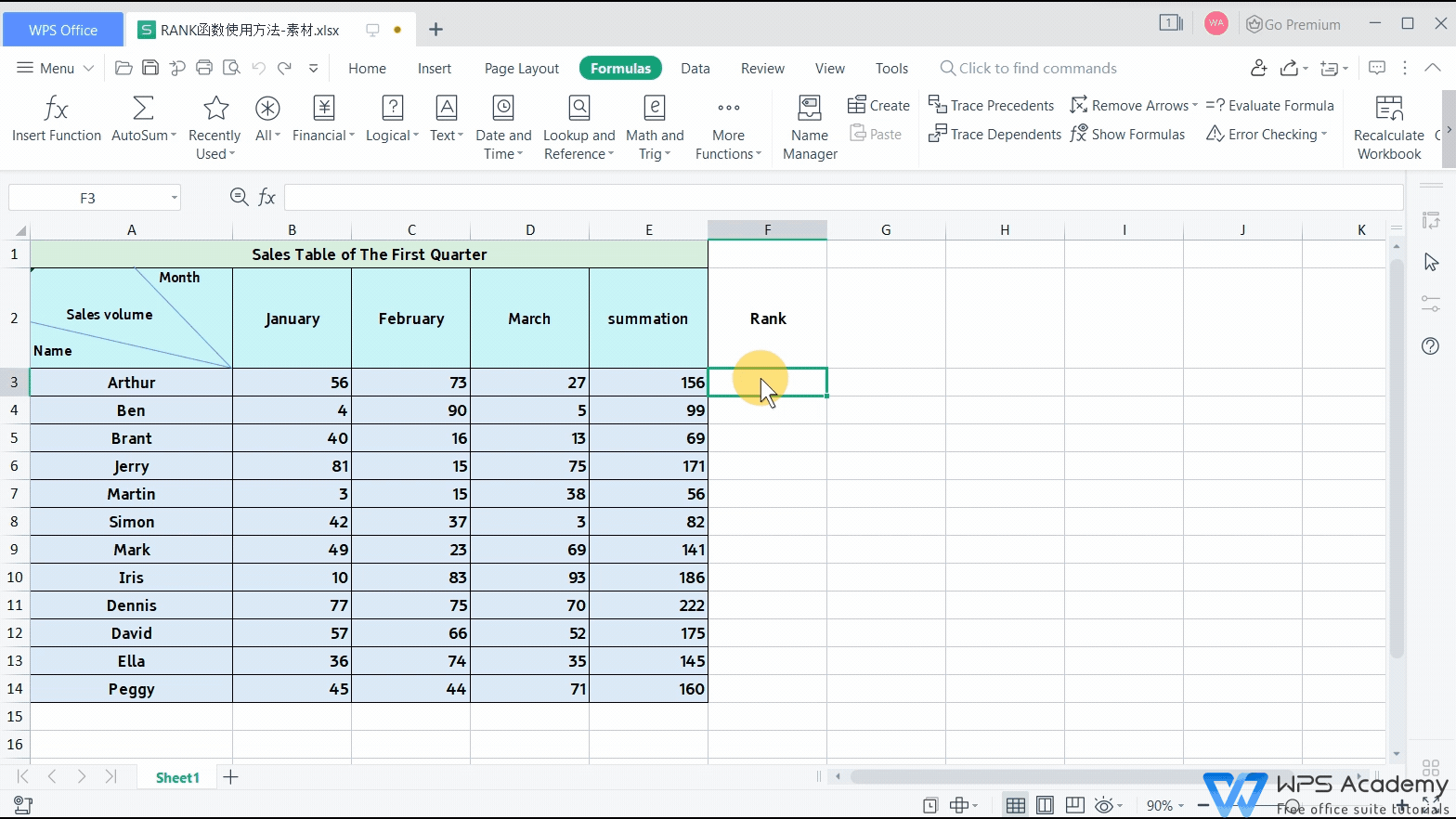The height and width of the screenshot is (819, 1456).
Task: Open the Recently Used functions star icon
Action: [215, 109]
